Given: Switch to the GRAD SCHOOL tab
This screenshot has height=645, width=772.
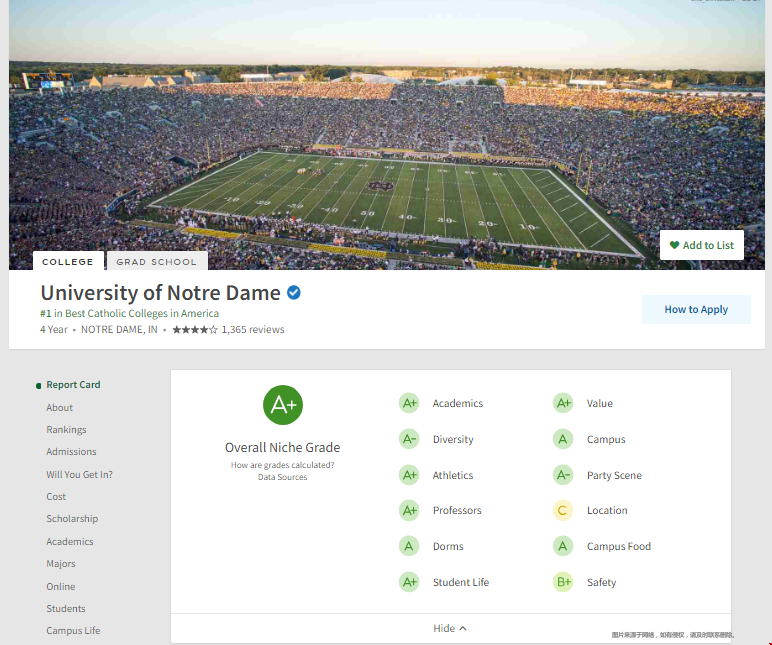Looking at the screenshot, I should 157,261.
